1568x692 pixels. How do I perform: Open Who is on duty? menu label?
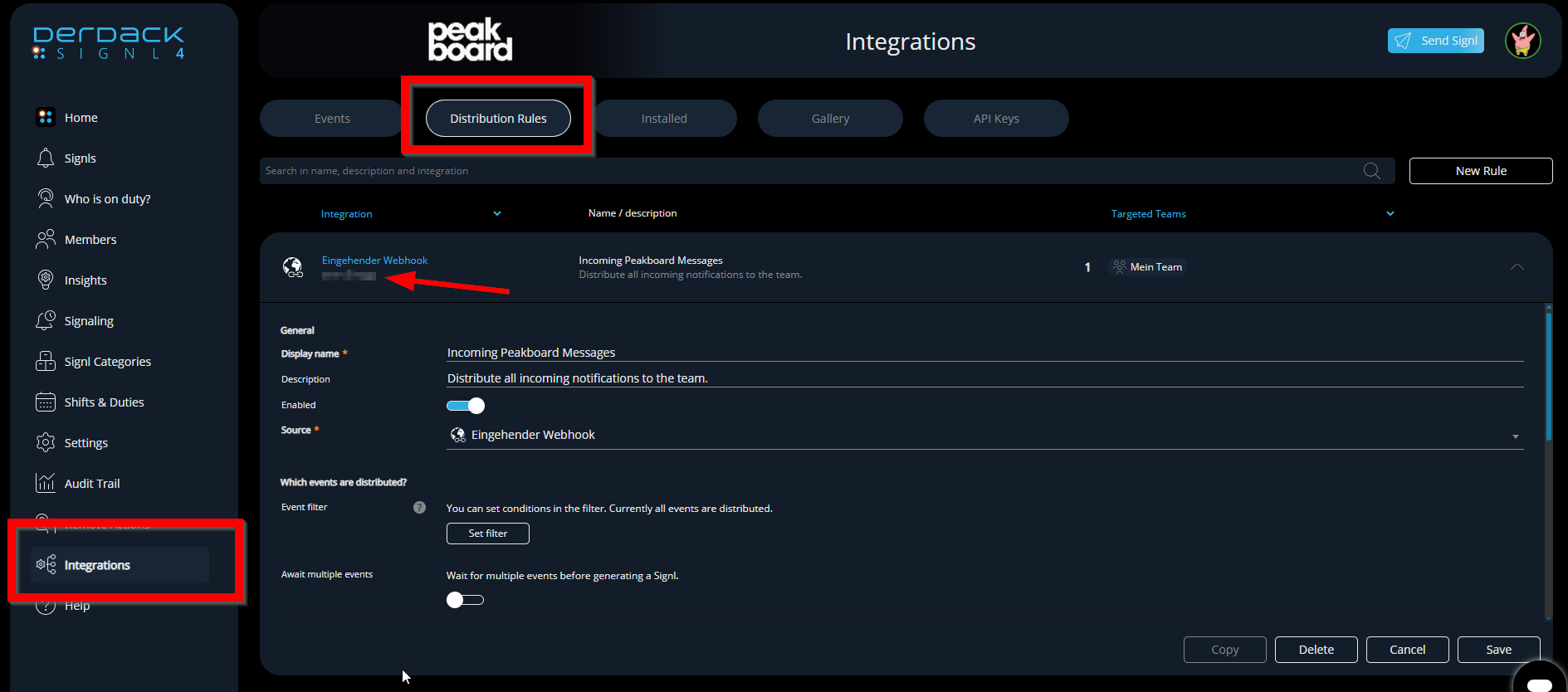108,199
